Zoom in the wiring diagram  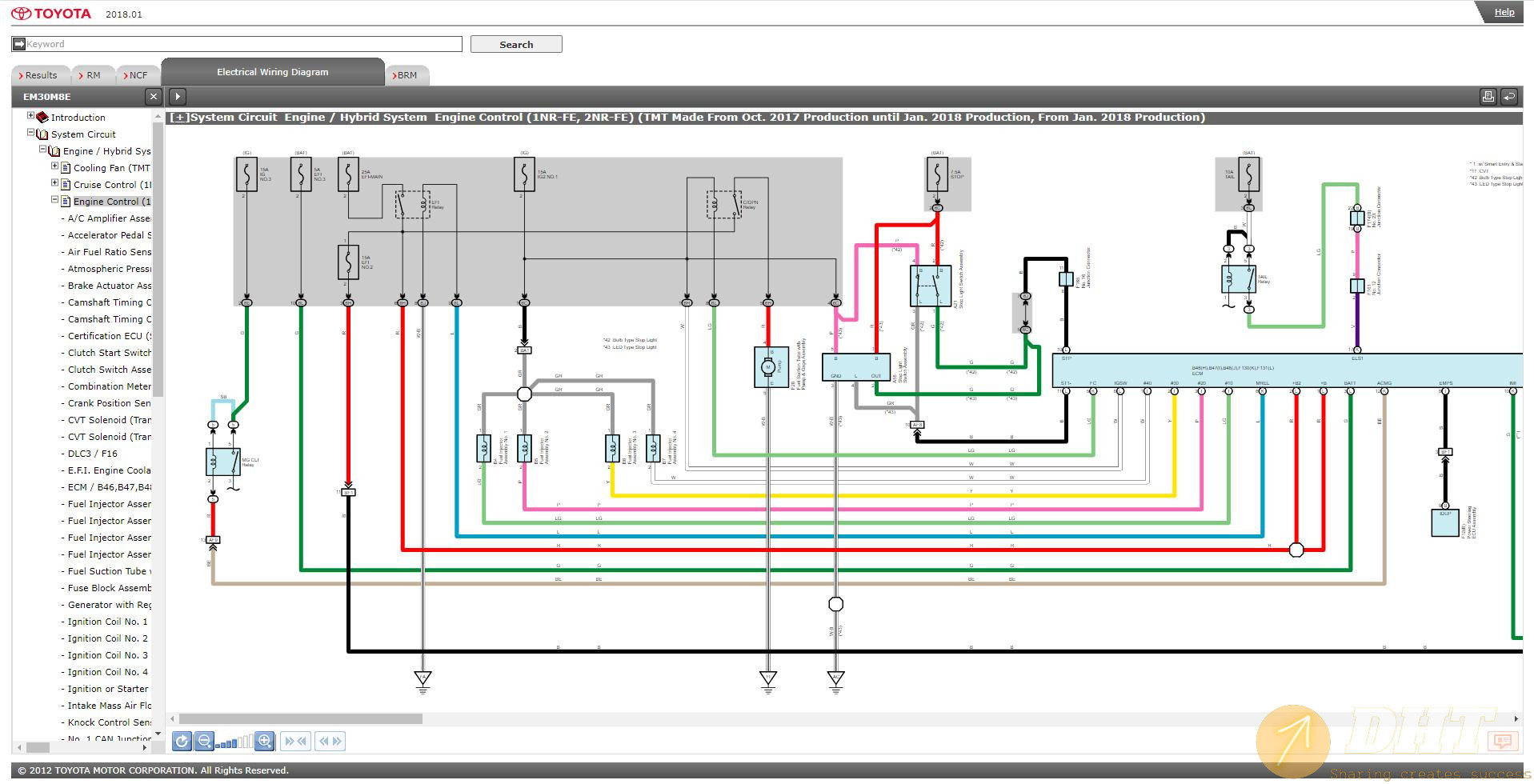pos(265,742)
